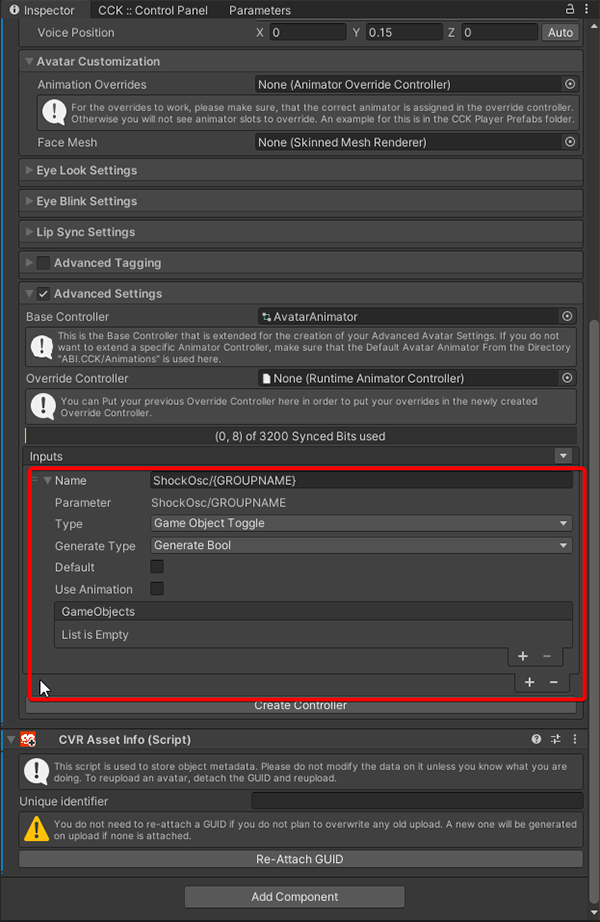The image size is (600, 922).
Task: Open the CVR Asset Info help reference icon
Action: [537, 740]
